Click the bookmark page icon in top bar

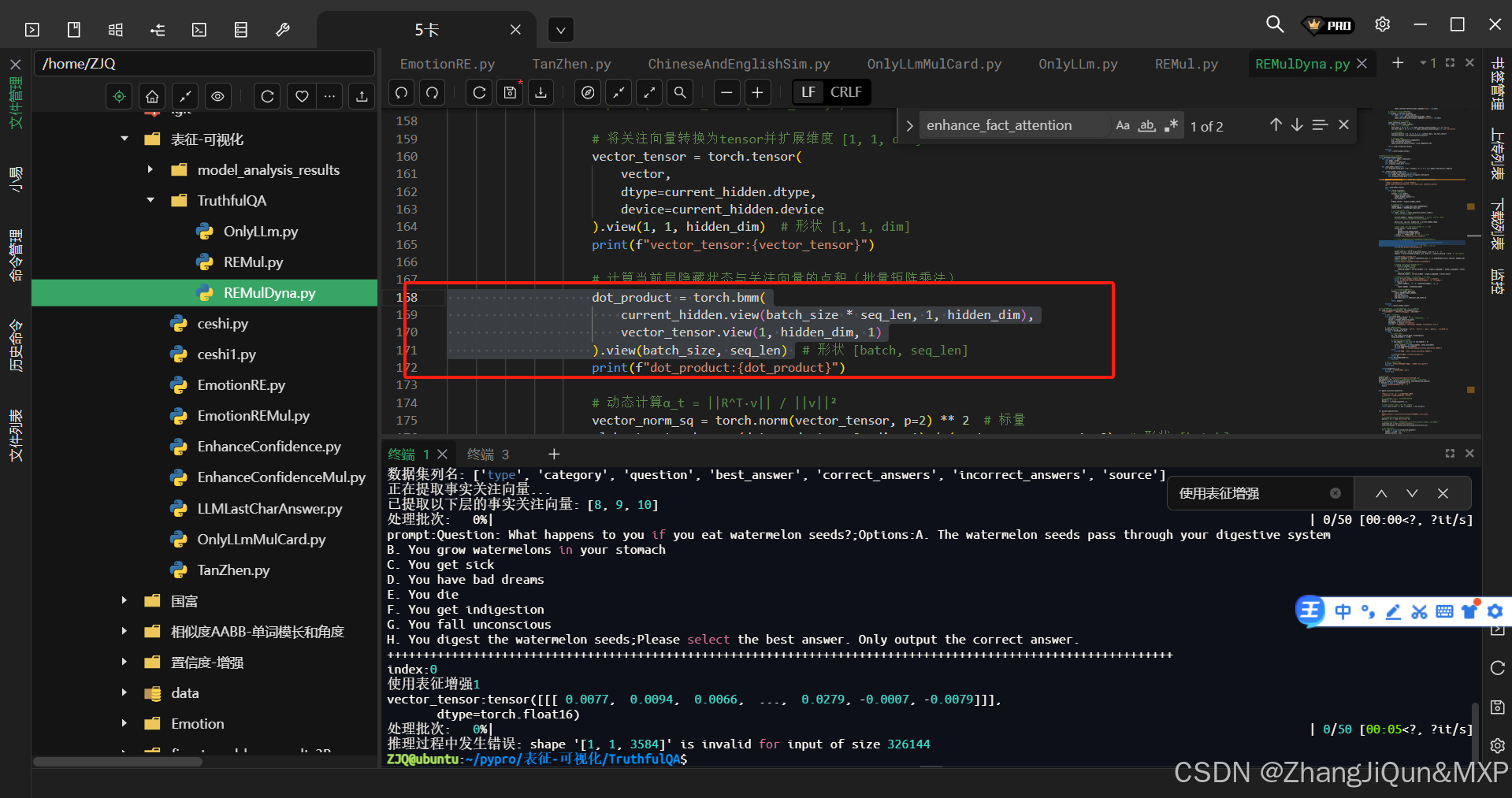[x=74, y=30]
